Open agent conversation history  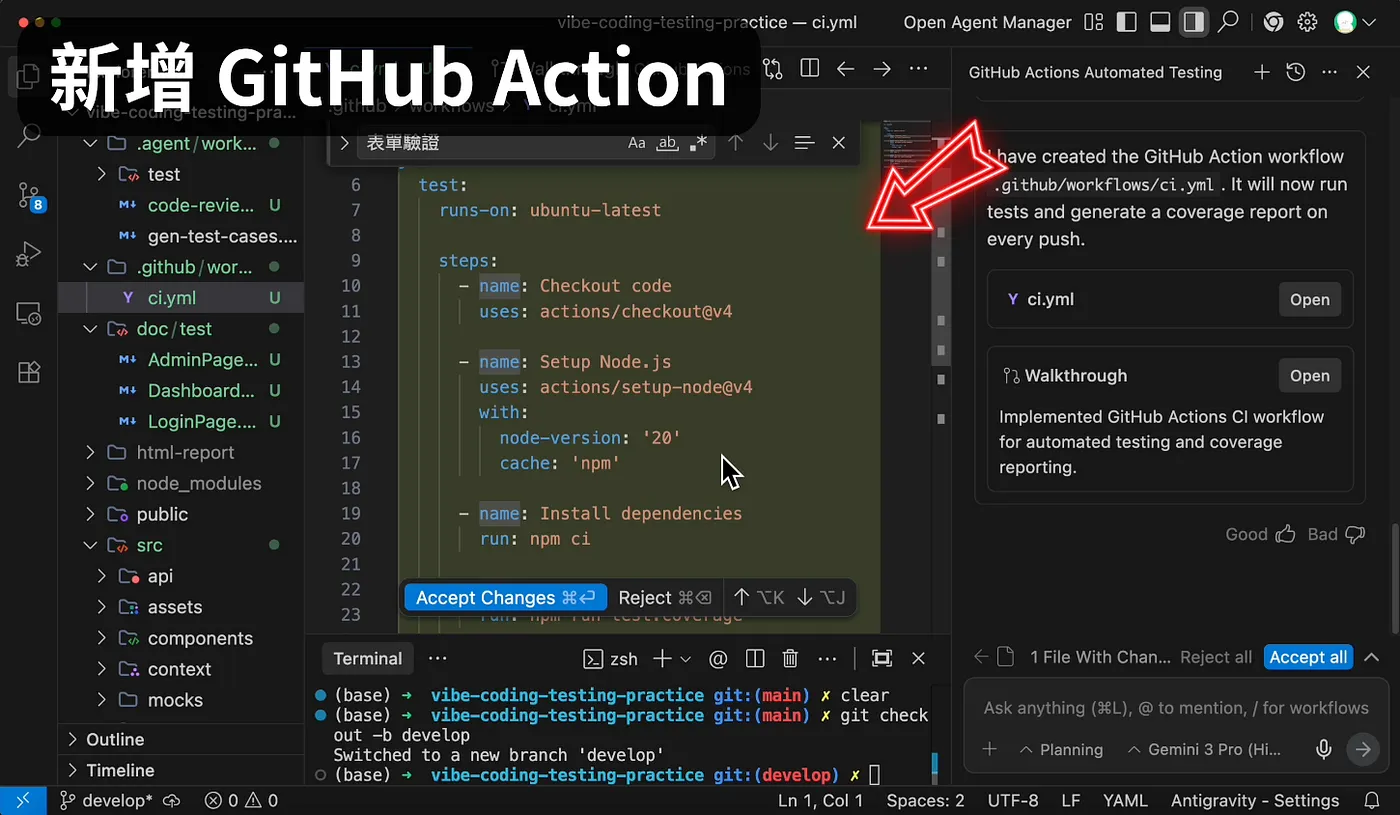coord(1295,72)
